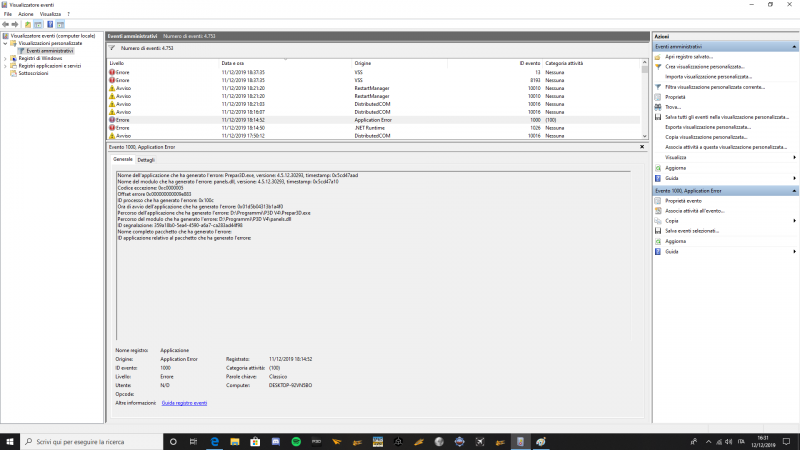Viewport: 800px width, 450px height.
Task: Open 'Apri registro salvato...' action
Action: pos(691,57)
